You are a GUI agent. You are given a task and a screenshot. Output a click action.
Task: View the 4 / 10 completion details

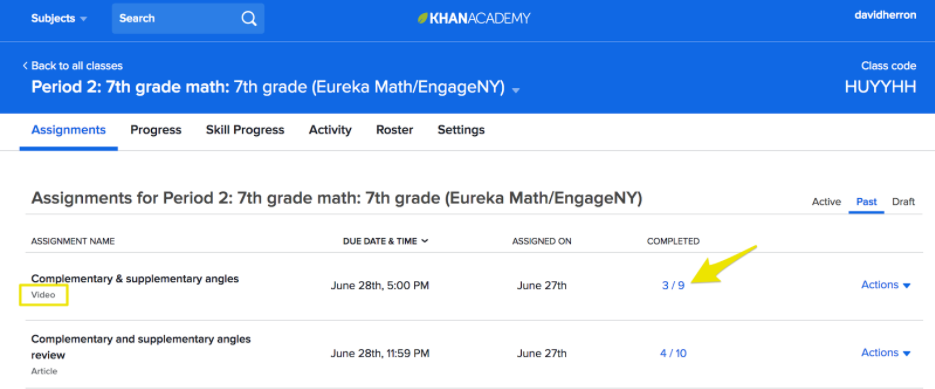(x=673, y=353)
